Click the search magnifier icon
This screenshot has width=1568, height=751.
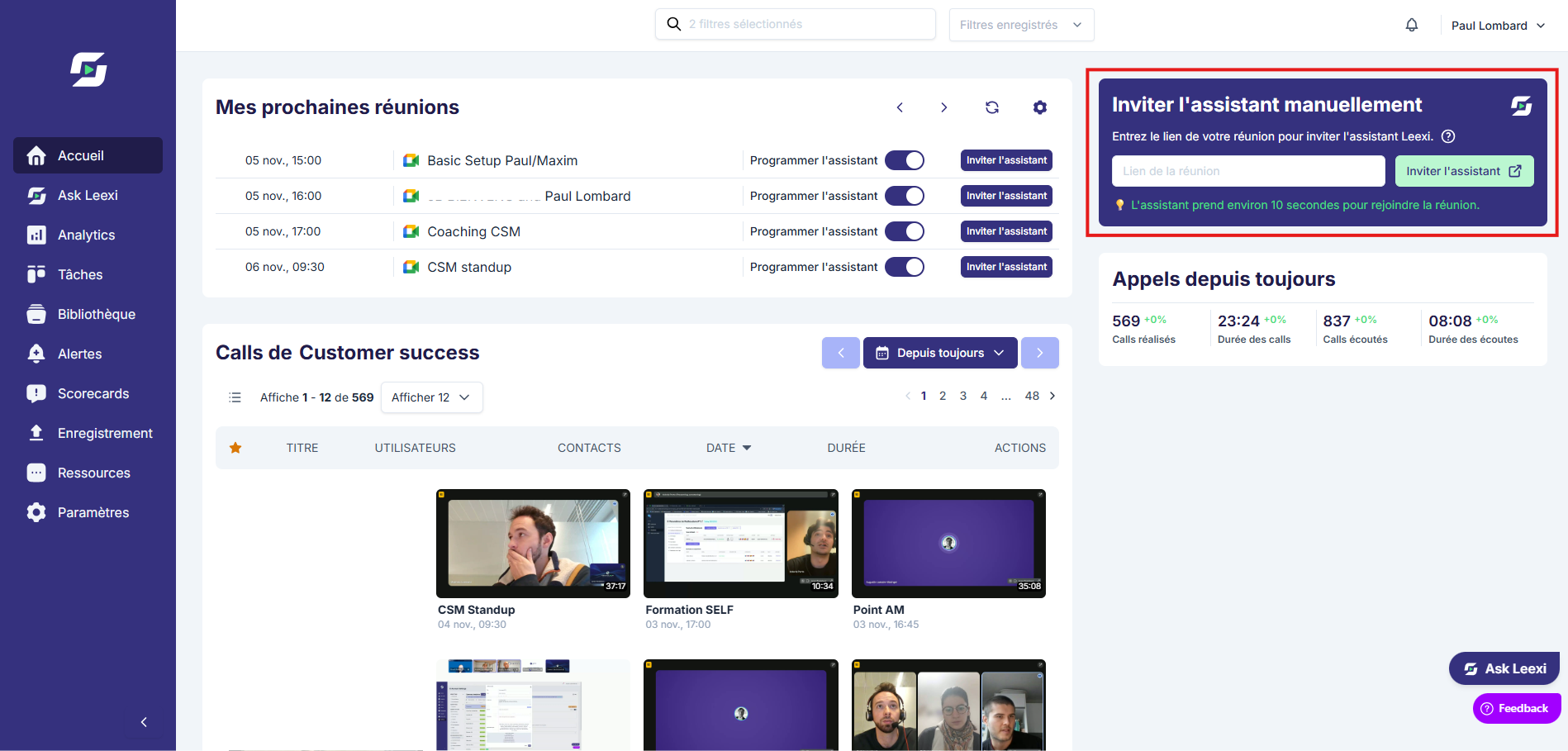(674, 24)
